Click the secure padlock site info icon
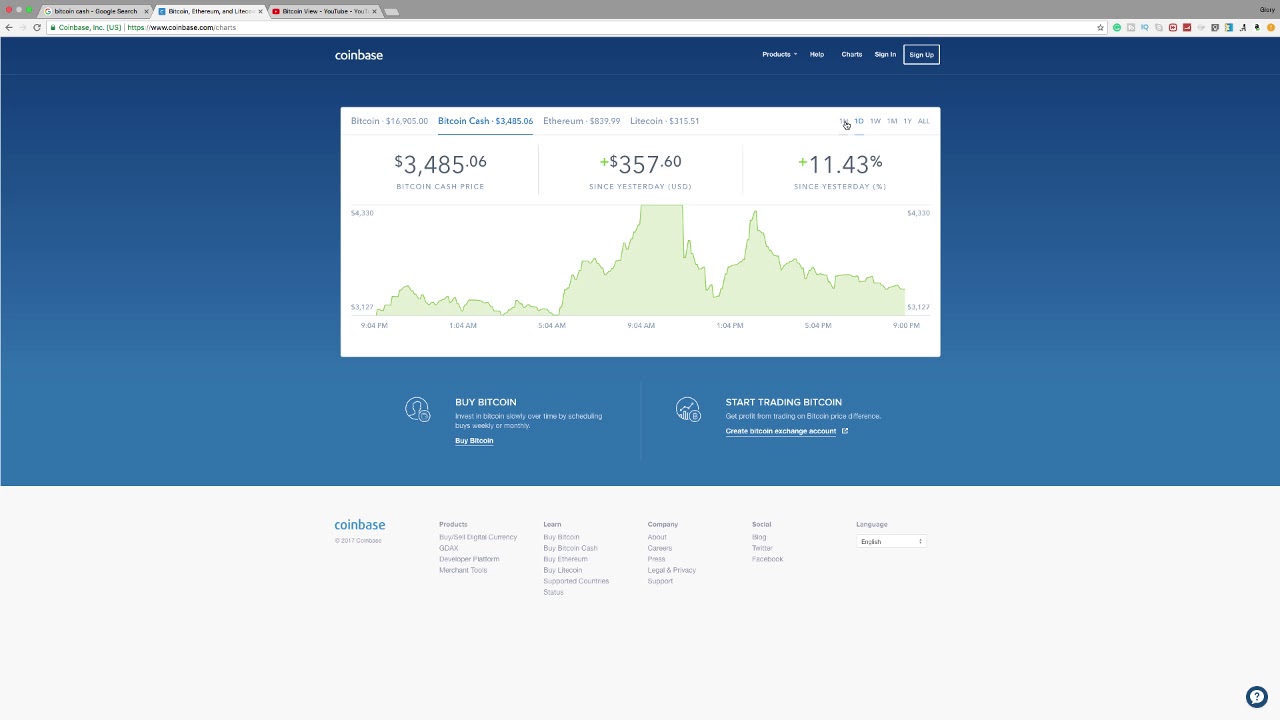Image resolution: width=1280 pixels, height=720 pixels. pos(52,27)
